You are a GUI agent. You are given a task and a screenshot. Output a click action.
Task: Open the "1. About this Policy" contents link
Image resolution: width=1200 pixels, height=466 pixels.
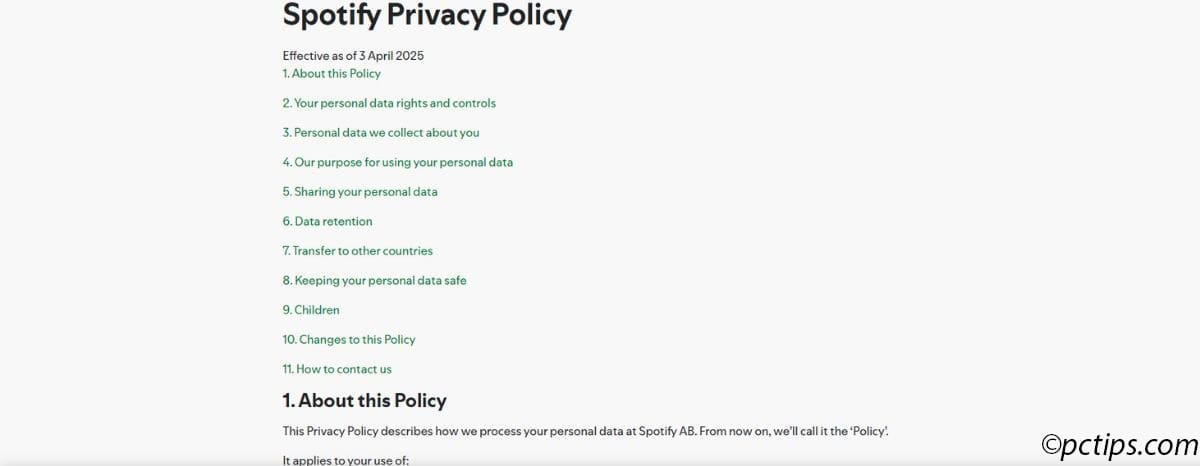pyautogui.click(x=331, y=73)
